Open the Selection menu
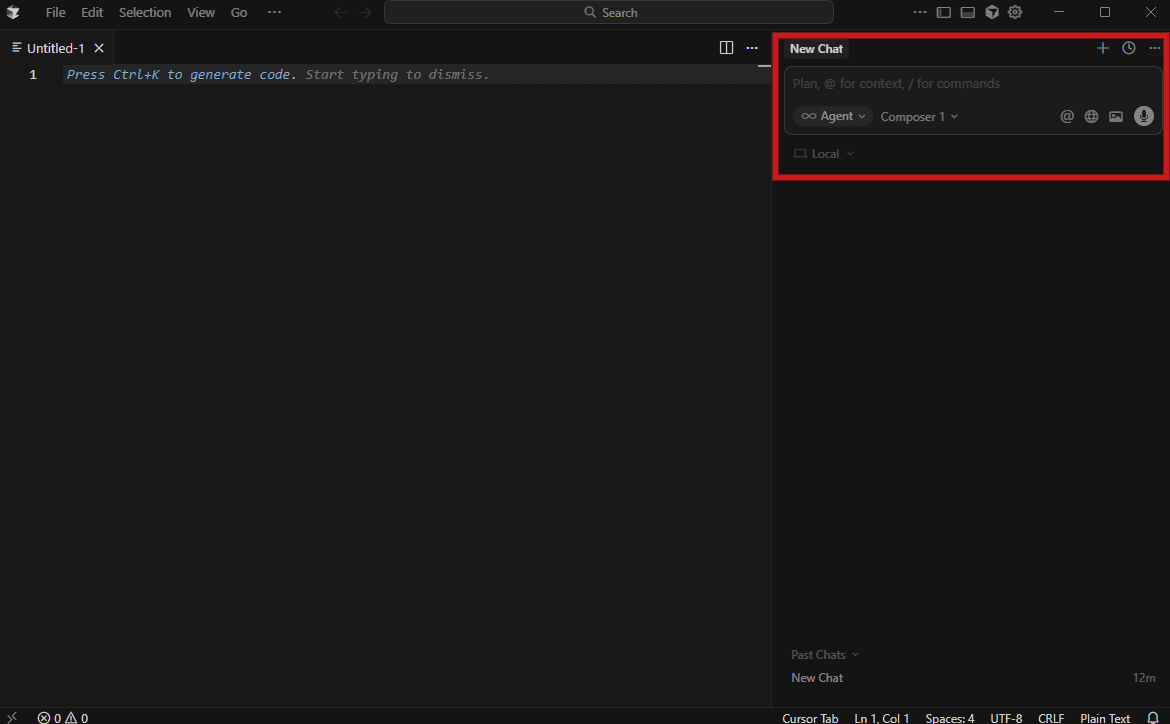This screenshot has height=724, width=1170. click(x=145, y=12)
